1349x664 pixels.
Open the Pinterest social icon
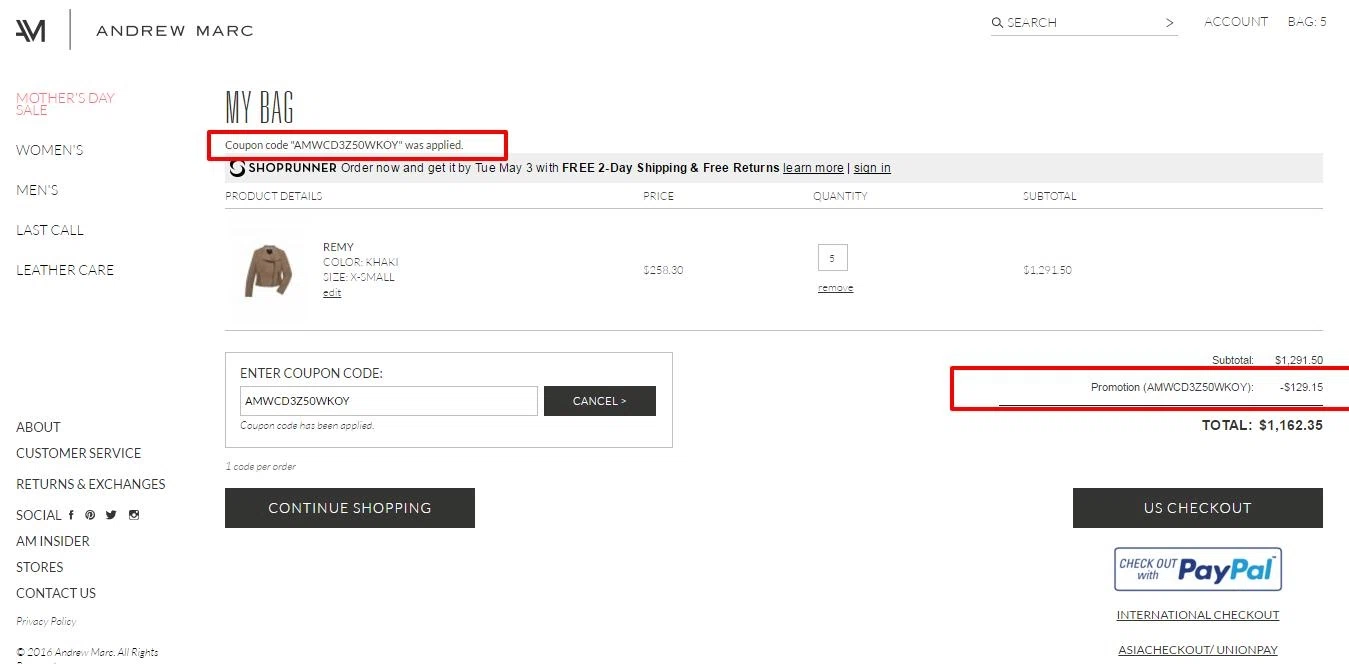(90, 515)
